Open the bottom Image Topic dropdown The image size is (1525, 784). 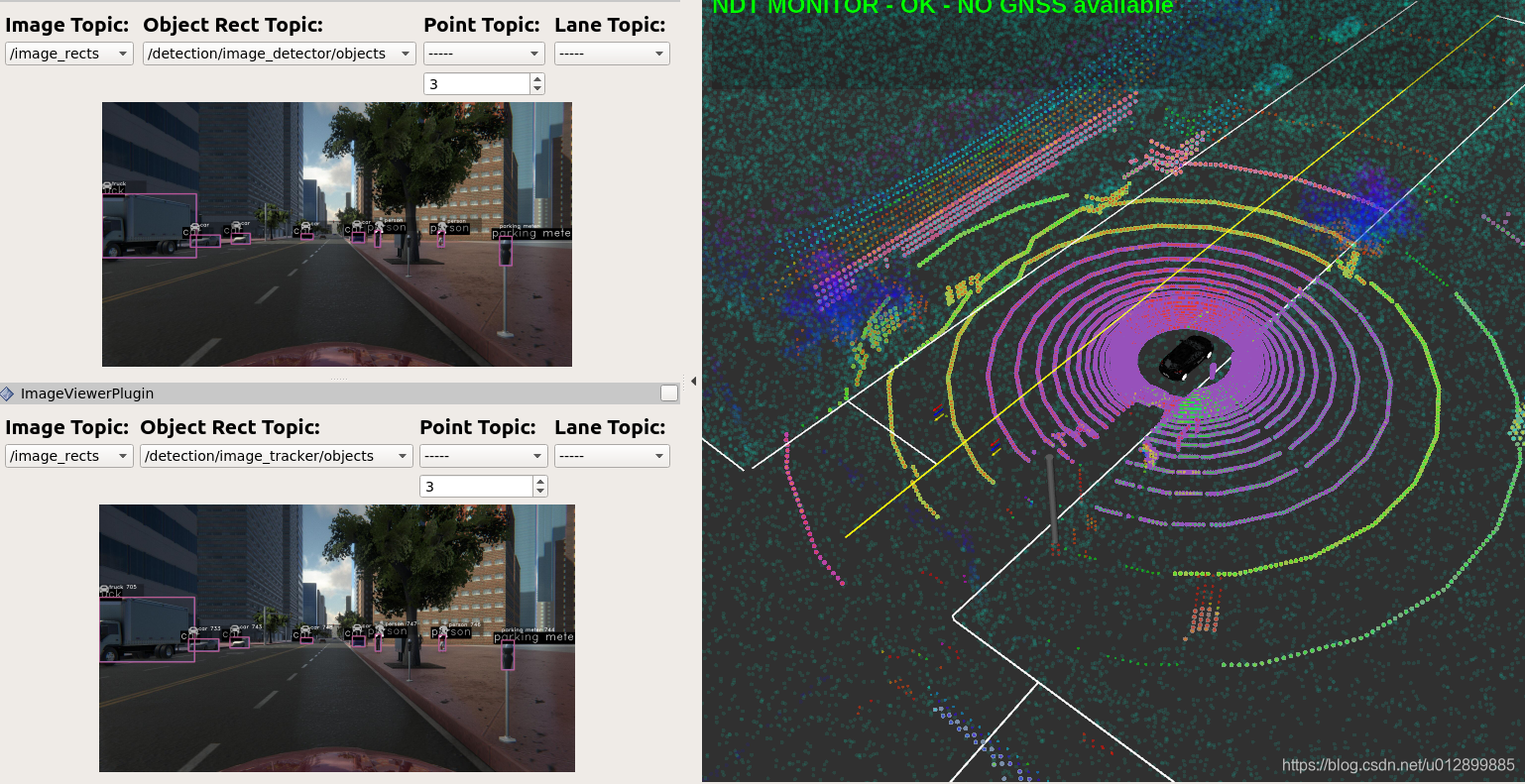(69, 456)
